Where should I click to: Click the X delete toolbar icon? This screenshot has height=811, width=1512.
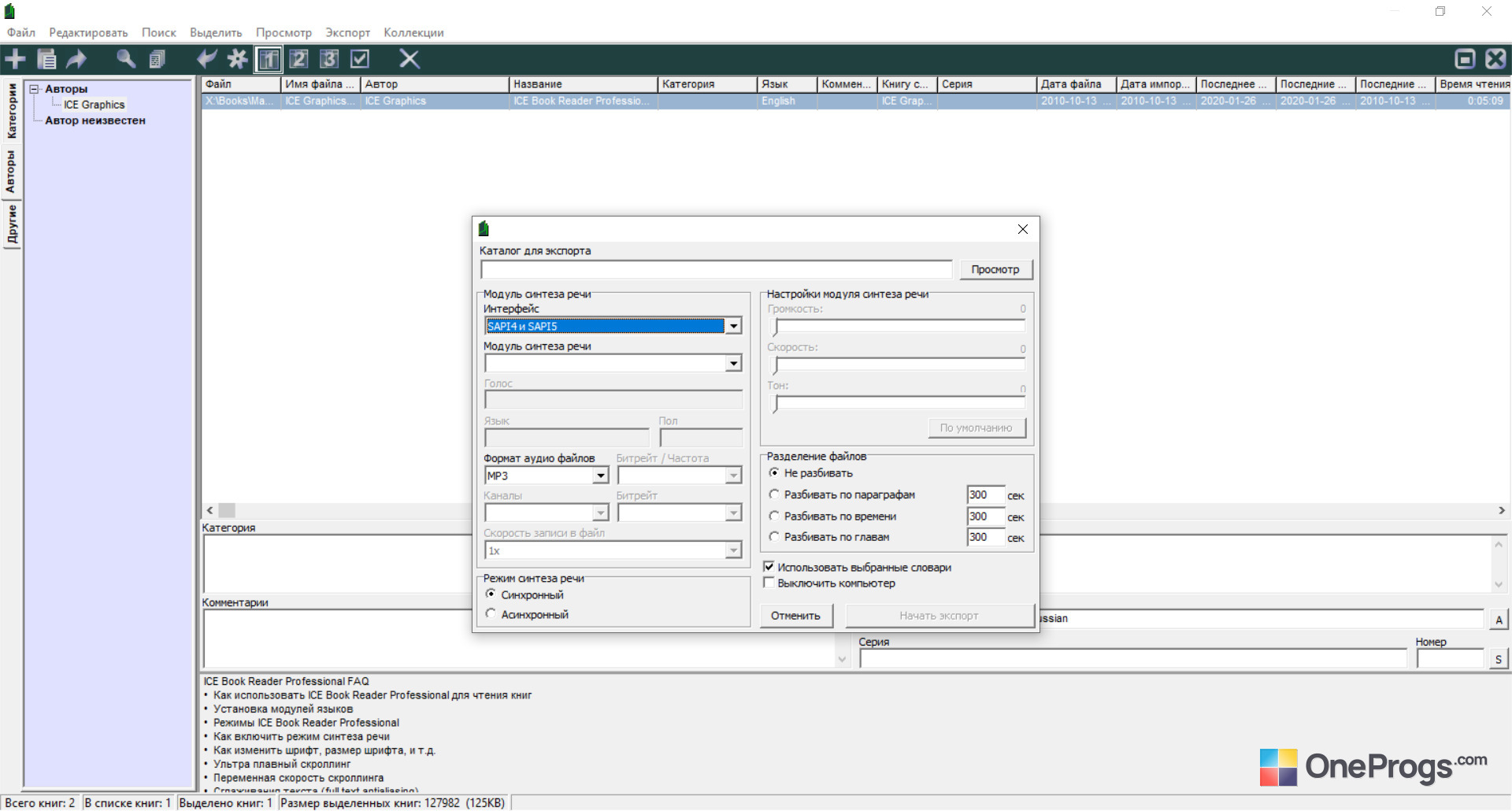(409, 59)
